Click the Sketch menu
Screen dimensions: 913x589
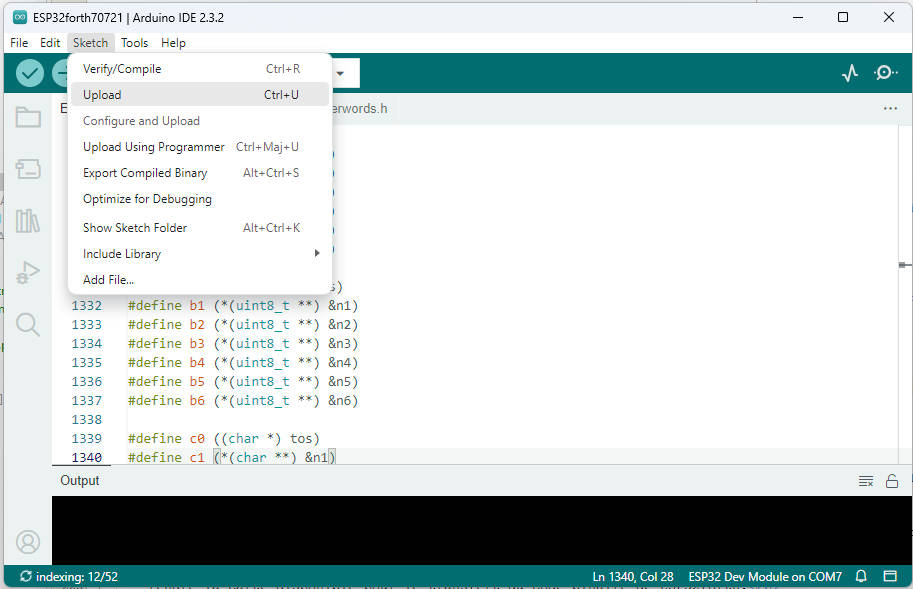[90, 42]
